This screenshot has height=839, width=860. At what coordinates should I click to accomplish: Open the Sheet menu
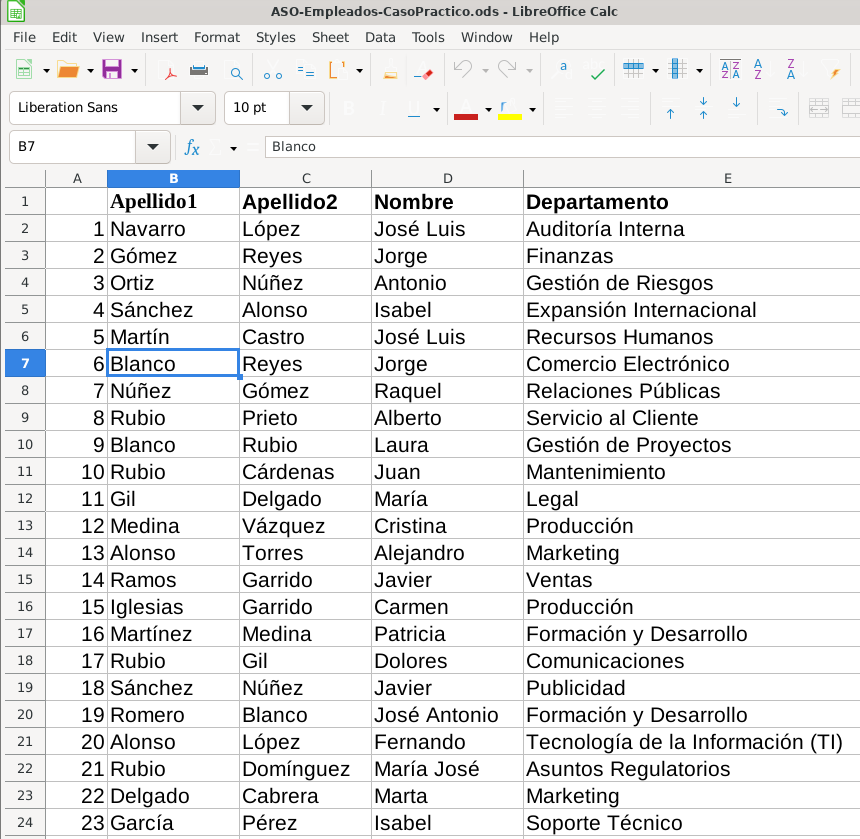[x=330, y=37]
